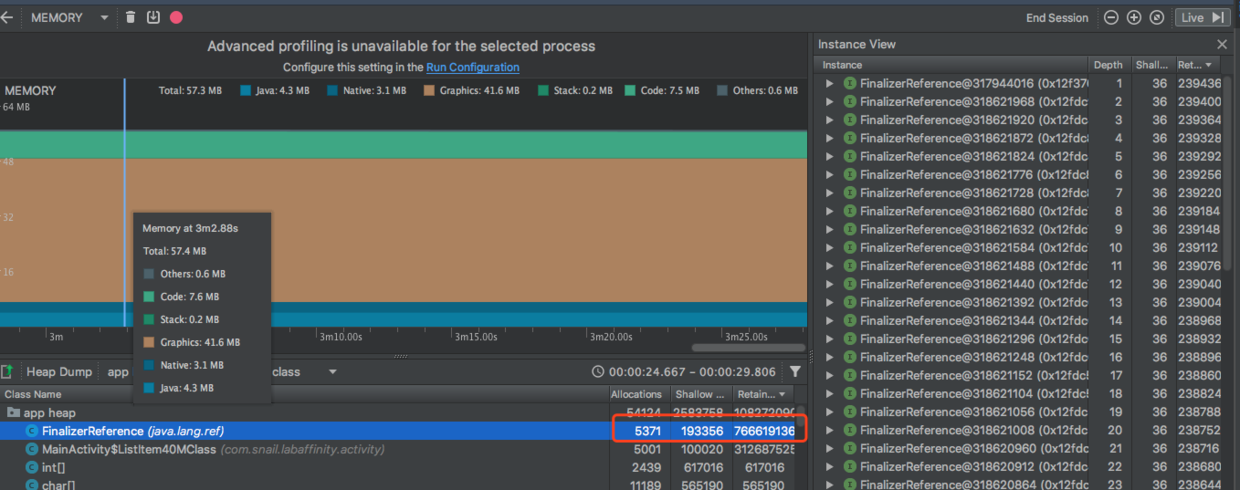This screenshot has width=1240, height=490.
Task: Close the Instance View panel
Action: (x=1221, y=44)
